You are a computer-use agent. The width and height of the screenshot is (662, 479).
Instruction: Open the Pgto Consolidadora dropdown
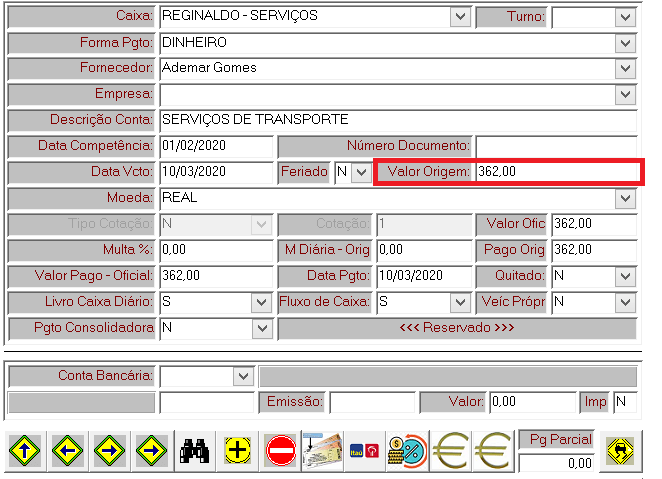point(262,328)
